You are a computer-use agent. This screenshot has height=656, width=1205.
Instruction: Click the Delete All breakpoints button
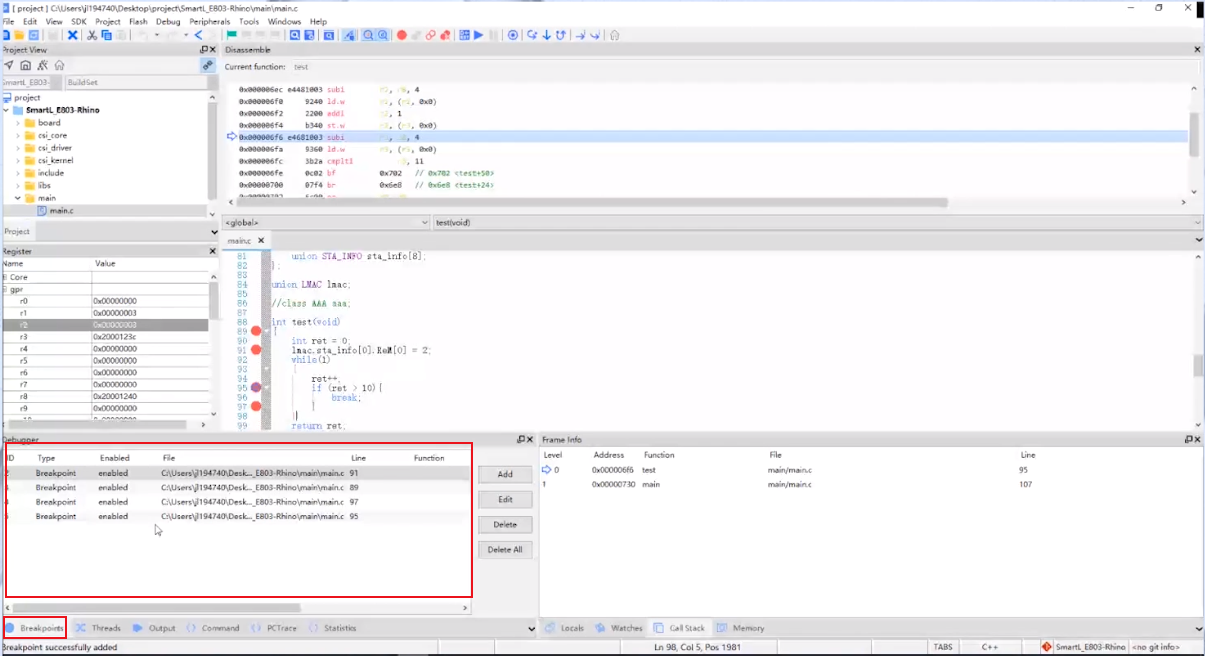pyautogui.click(x=505, y=549)
